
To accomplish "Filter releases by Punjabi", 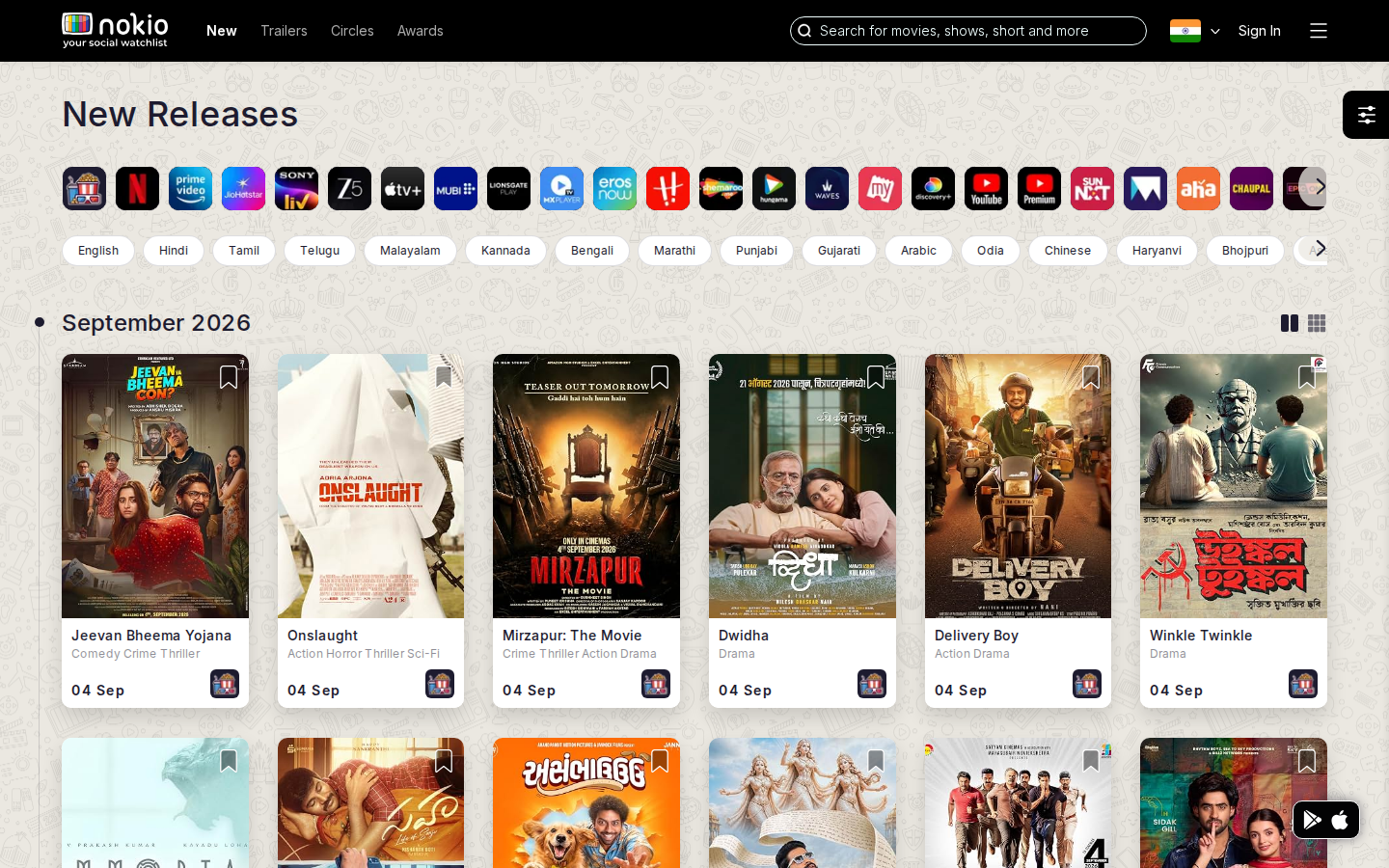I will pyautogui.click(x=756, y=251).
